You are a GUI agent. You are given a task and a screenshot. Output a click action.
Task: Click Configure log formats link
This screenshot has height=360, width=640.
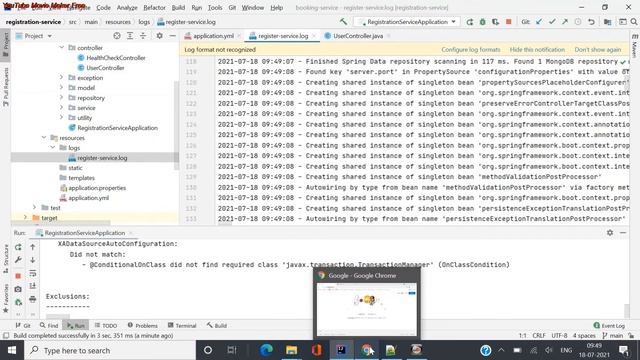pos(471,49)
